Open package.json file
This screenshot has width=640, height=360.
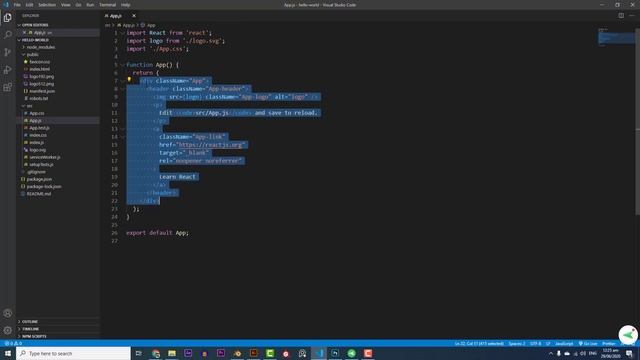(x=39, y=179)
